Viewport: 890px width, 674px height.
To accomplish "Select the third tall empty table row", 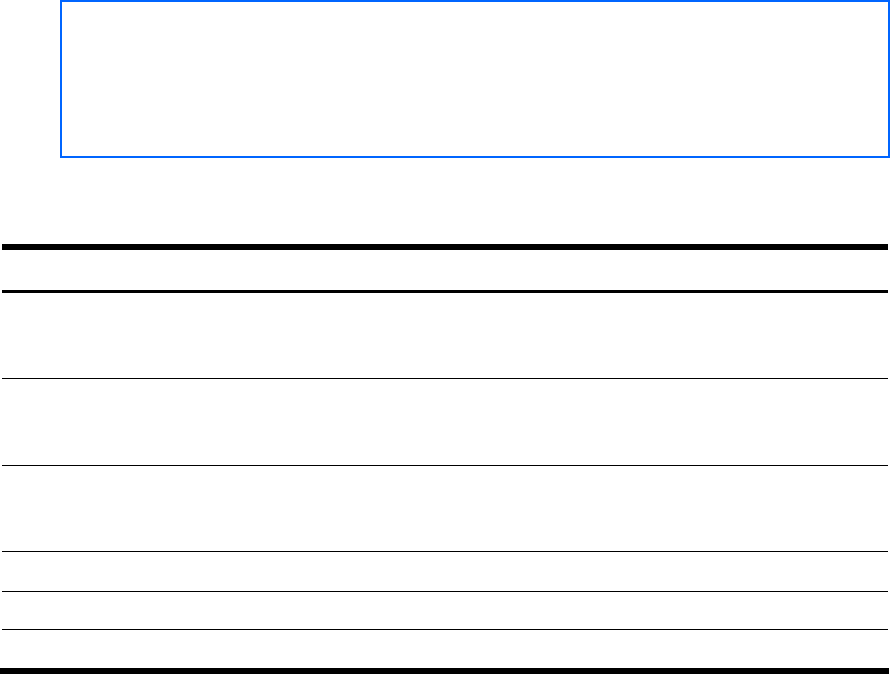I will point(445,508).
